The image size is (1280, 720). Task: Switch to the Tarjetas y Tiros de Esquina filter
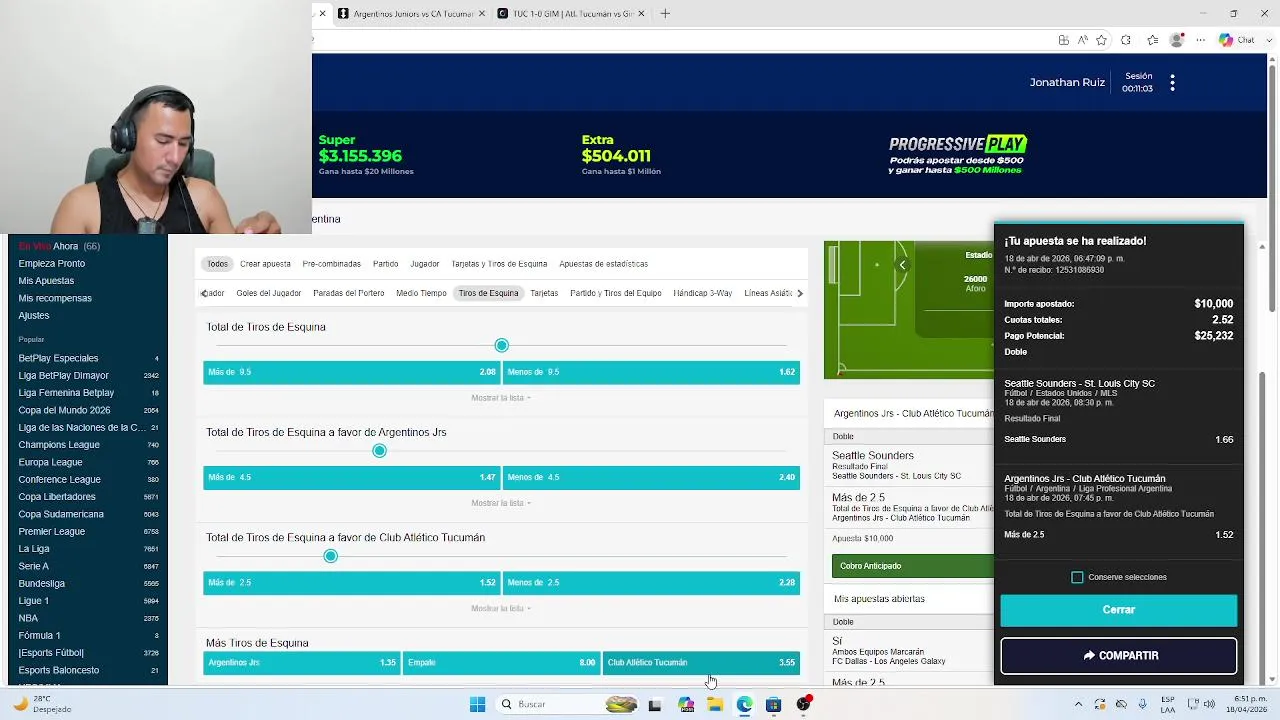pos(499,264)
